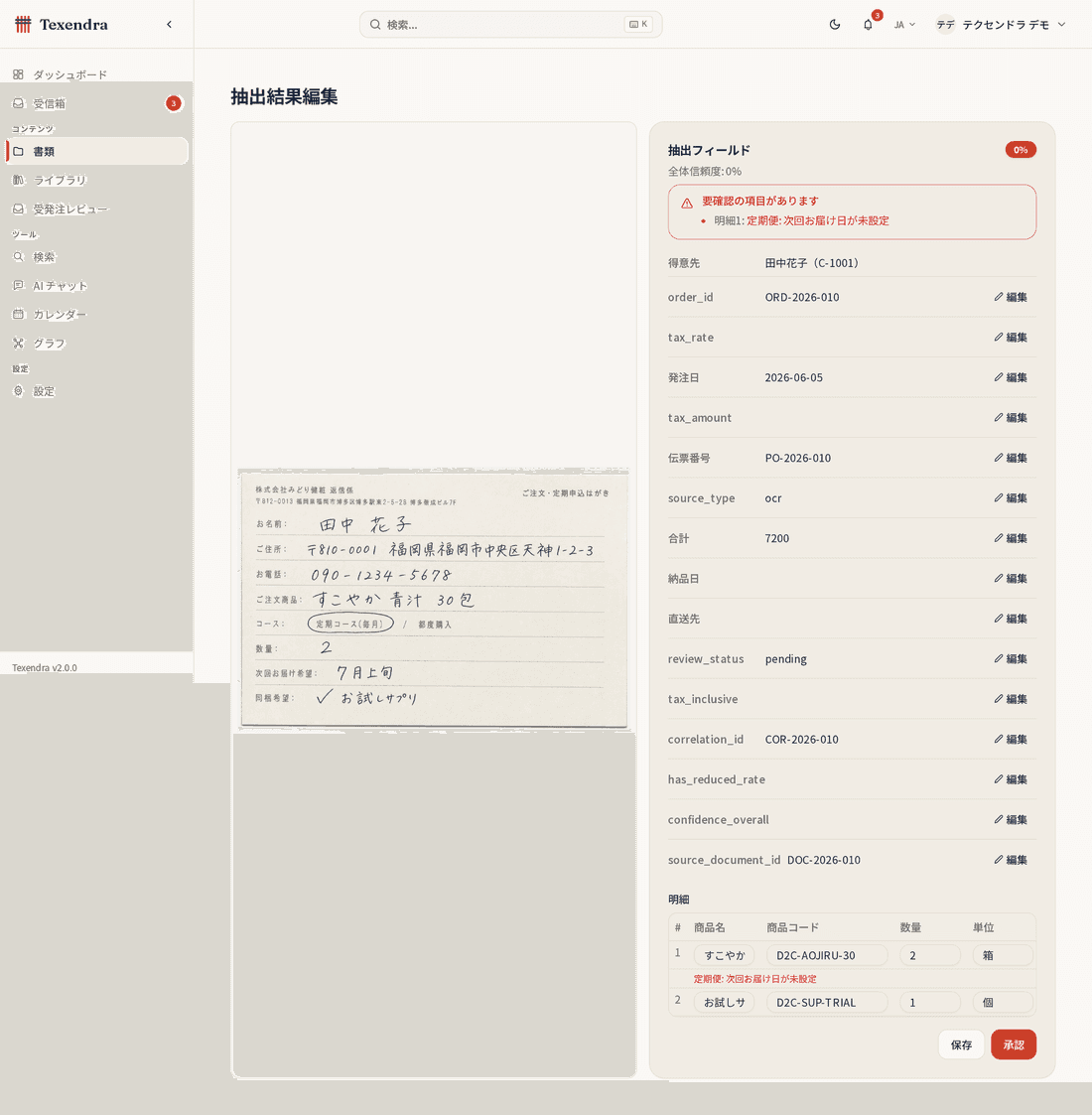The image size is (1092, 1115).
Task: Click the Texendra logo icon
Action: (x=23, y=24)
